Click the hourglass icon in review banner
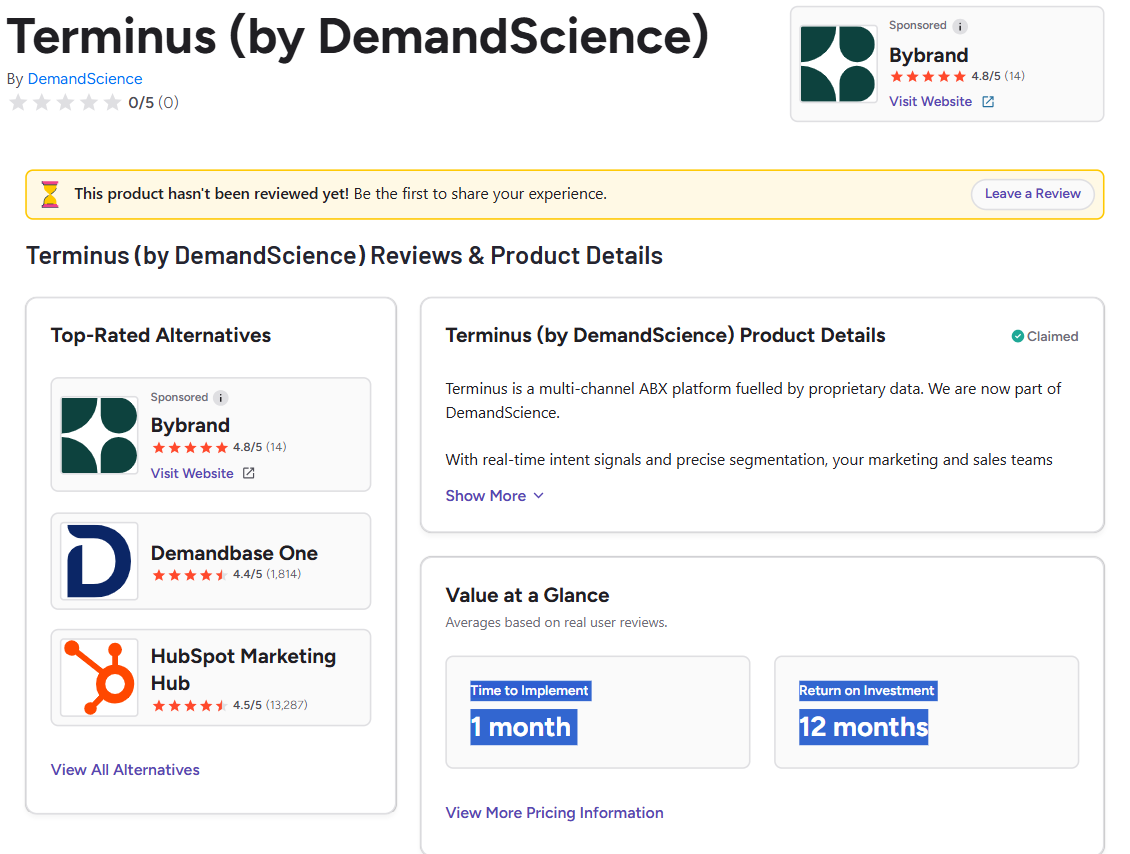The height and width of the screenshot is (854, 1130). (50, 194)
